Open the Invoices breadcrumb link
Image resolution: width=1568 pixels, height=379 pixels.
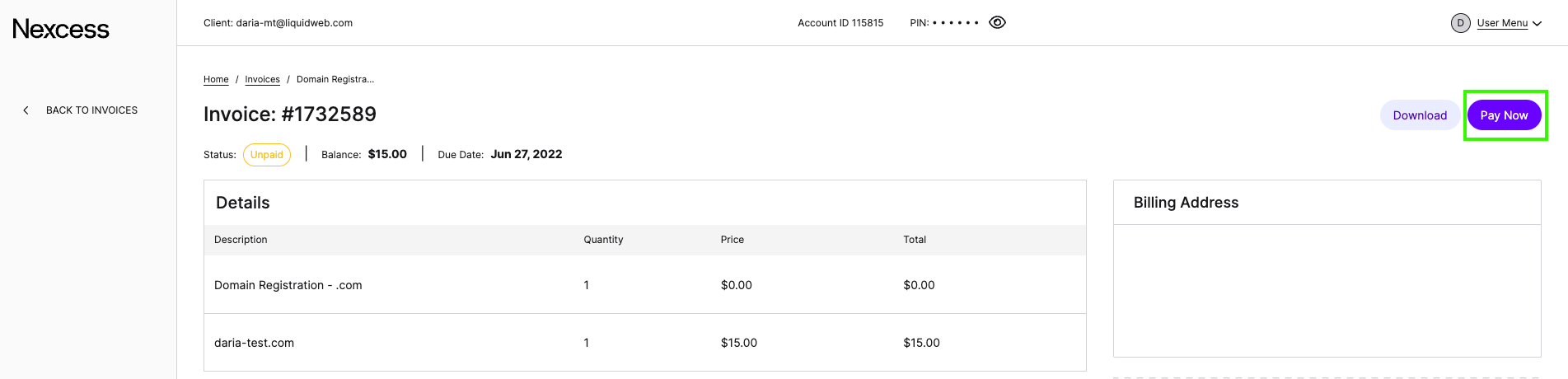click(x=262, y=80)
